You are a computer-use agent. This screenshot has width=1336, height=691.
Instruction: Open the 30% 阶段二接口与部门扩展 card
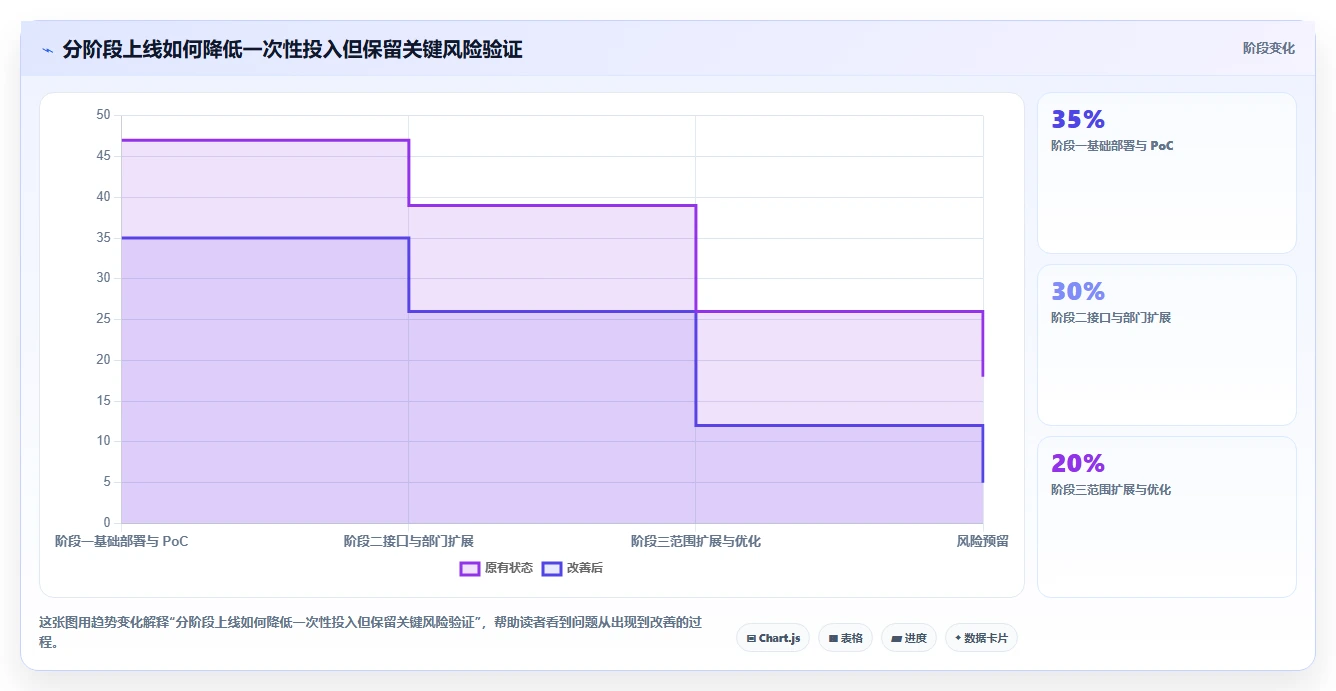(1166, 345)
